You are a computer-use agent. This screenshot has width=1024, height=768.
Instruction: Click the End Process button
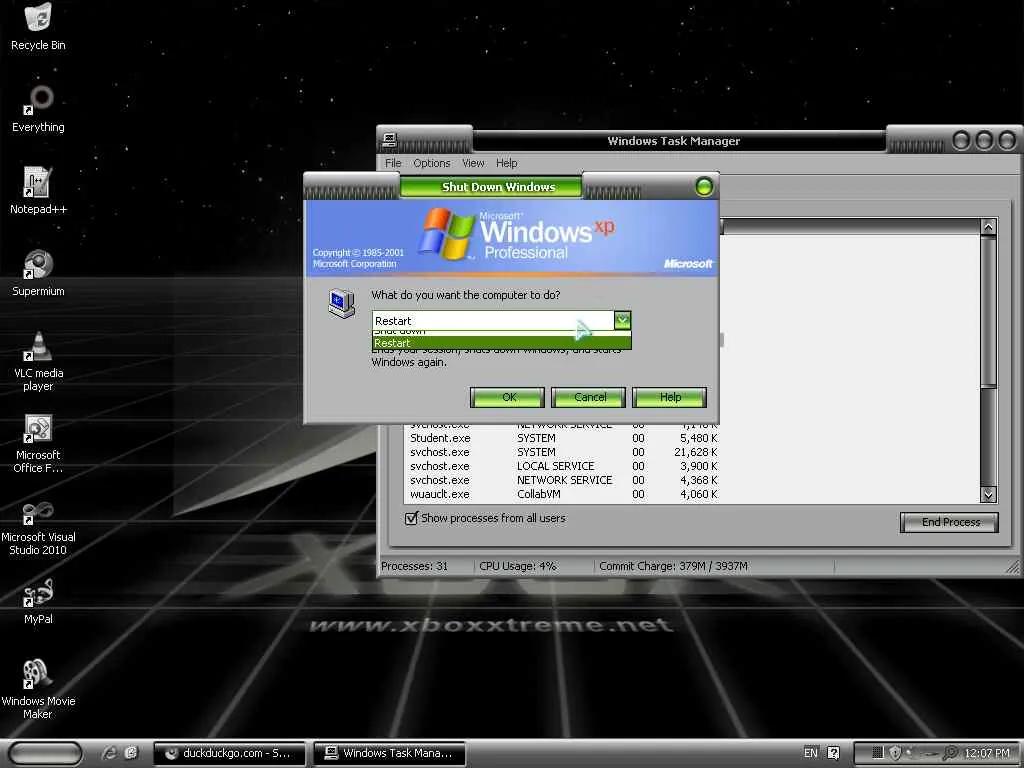[x=950, y=522]
